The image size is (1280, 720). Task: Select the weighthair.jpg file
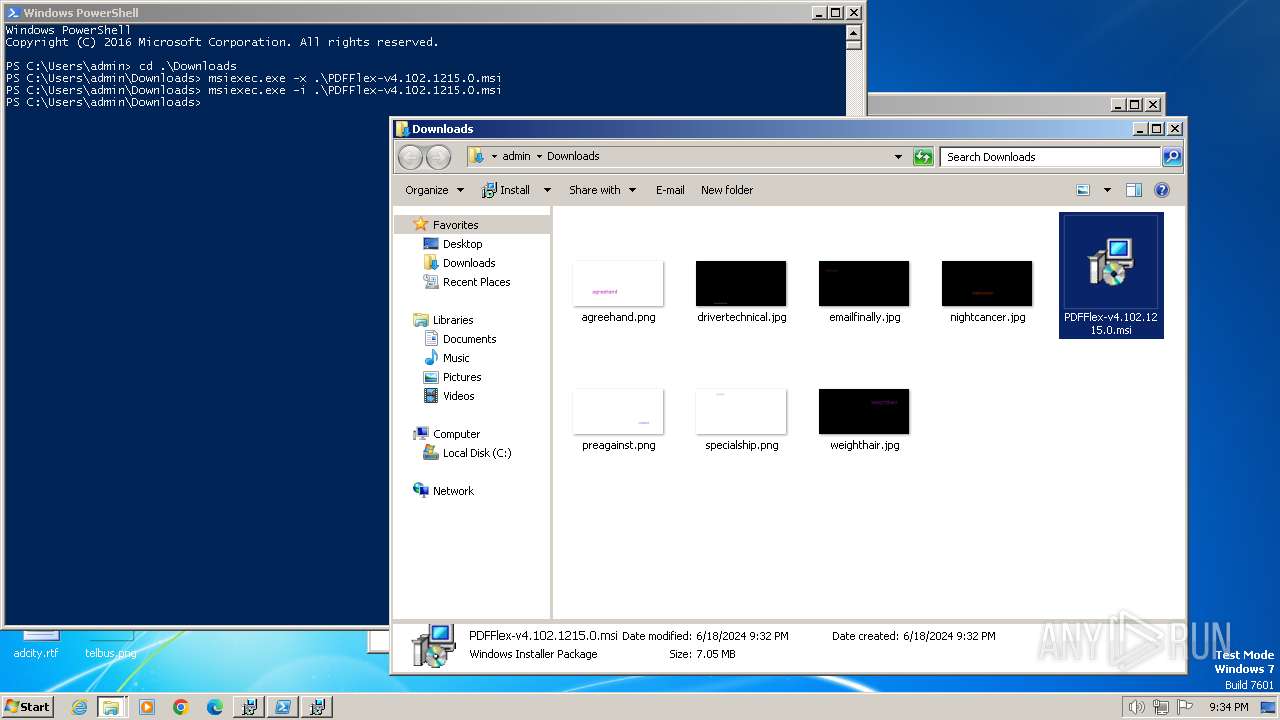click(x=864, y=420)
